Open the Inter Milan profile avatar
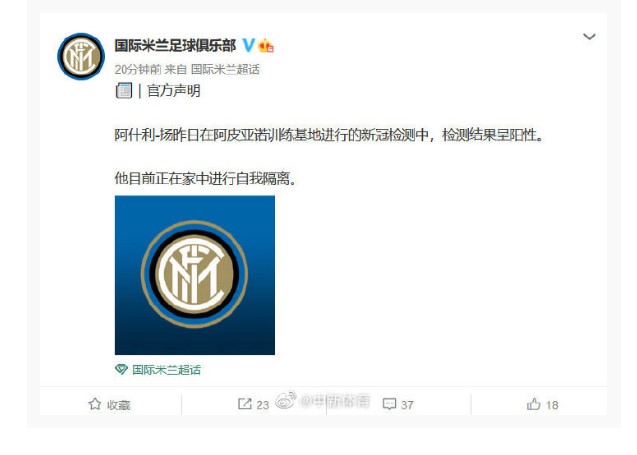 (81, 56)
